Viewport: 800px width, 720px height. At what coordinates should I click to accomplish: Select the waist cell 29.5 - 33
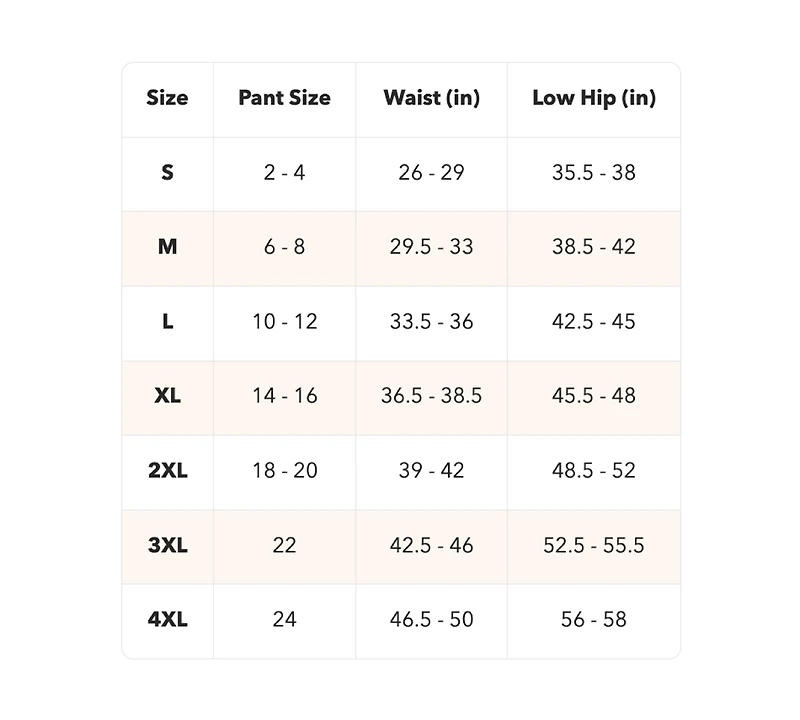tap(431, 247)
